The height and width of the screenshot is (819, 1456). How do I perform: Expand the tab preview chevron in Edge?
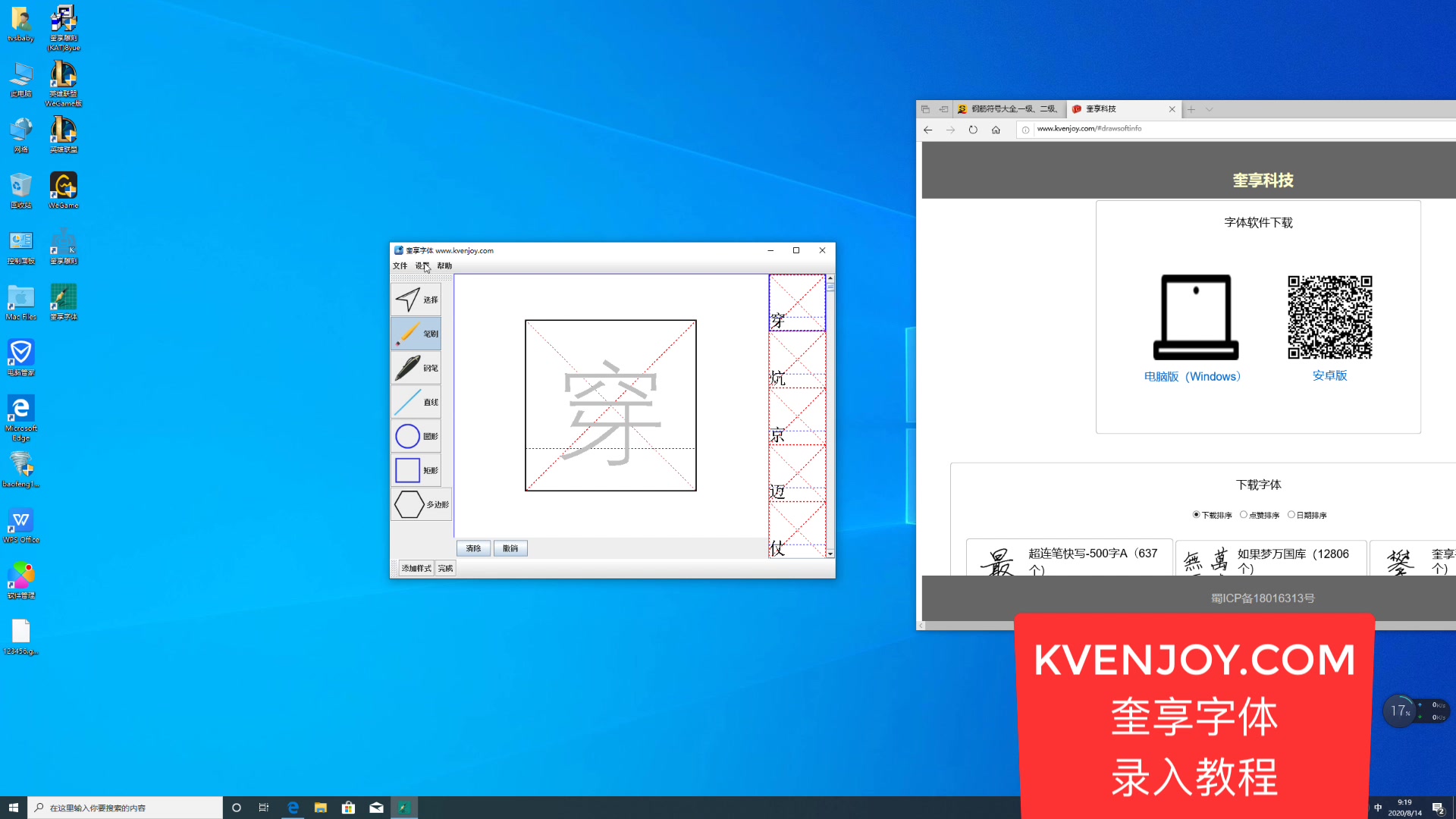[1210, 109]
